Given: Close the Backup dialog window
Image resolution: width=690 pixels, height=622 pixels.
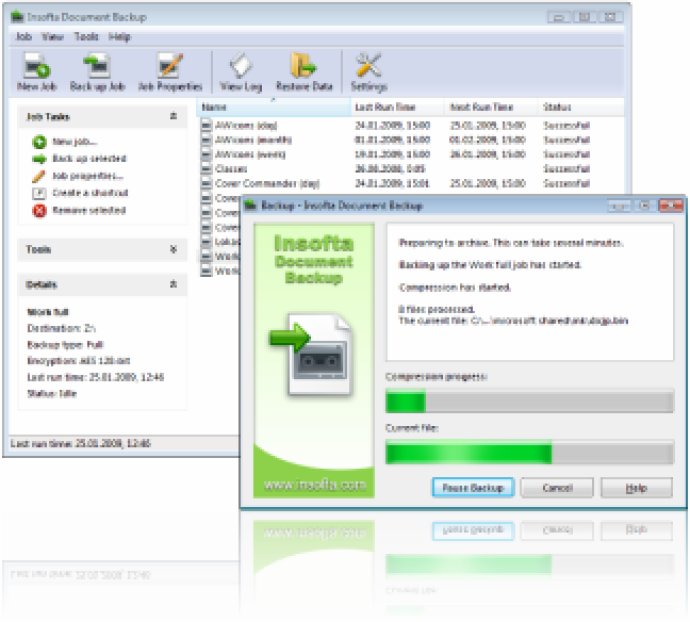Looking at the screenshot, I should (671, 205).
